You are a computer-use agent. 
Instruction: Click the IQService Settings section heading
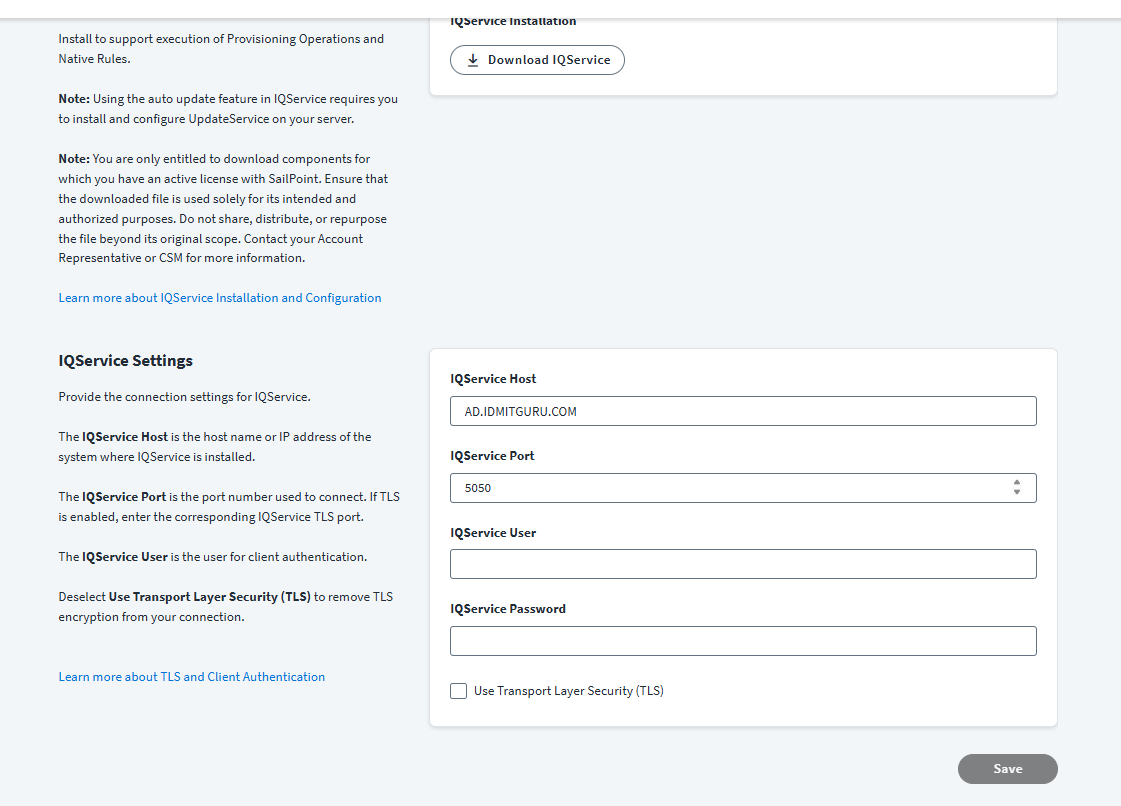pyautogui.click(x=126, y=361)
